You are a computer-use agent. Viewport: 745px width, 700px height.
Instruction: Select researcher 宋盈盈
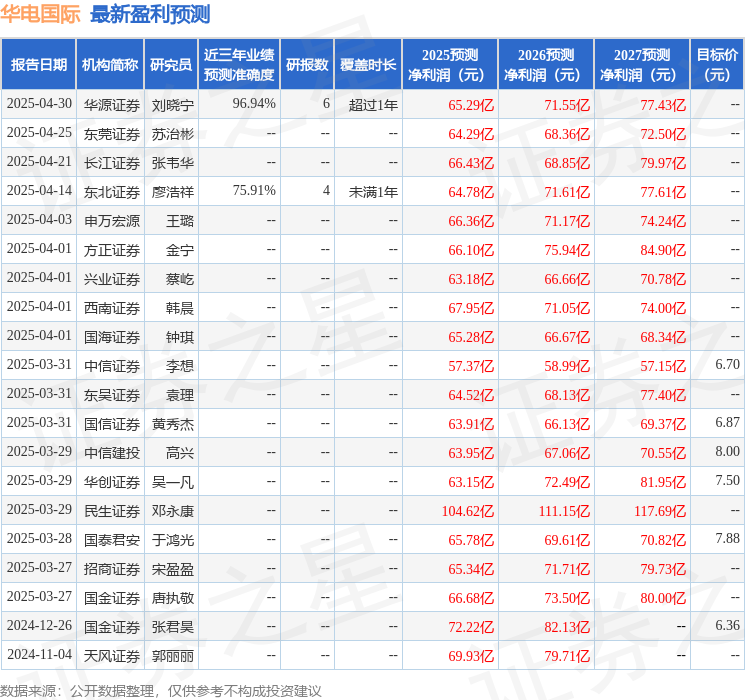tap(173, 569)
